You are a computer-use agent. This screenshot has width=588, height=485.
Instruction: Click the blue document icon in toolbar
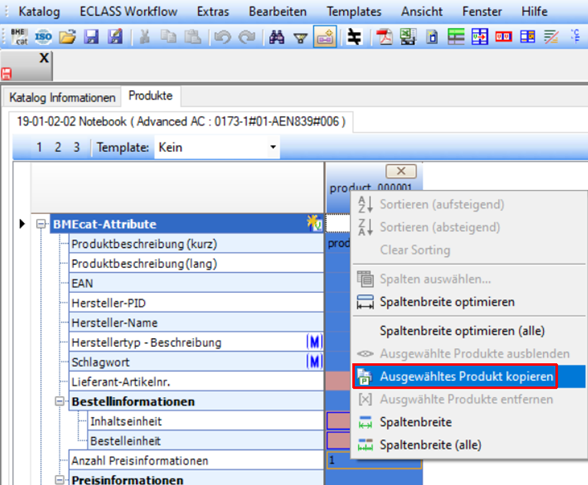click(432, 37)
